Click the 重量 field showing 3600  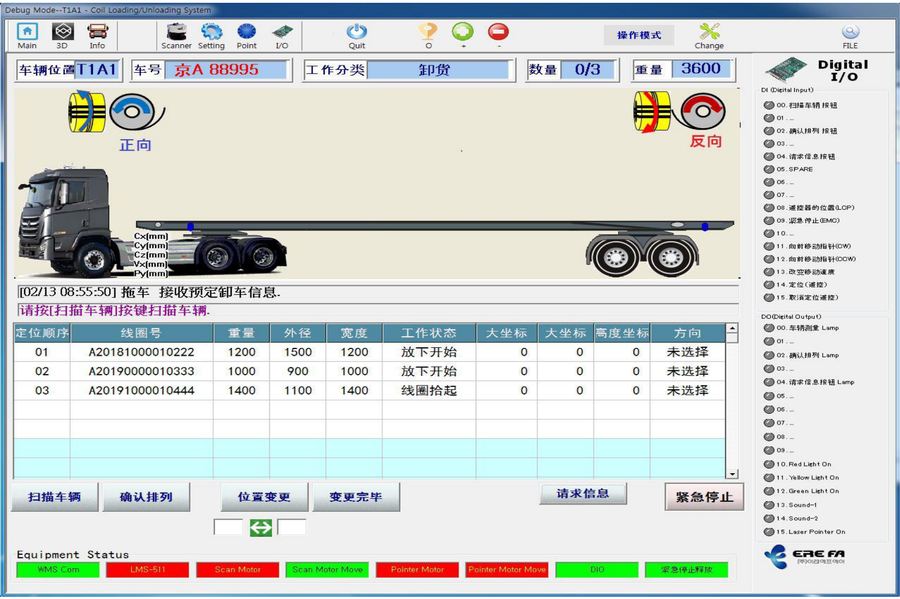pos(701,69)
